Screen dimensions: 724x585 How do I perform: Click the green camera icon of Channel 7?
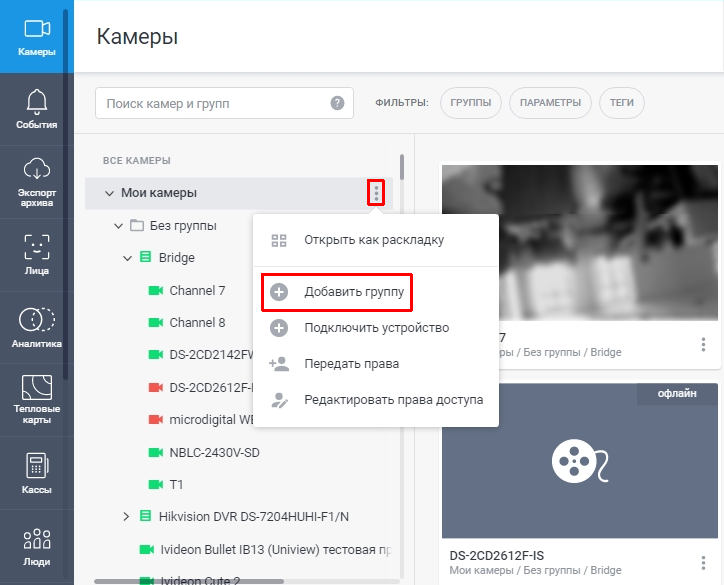pos(156,290)
